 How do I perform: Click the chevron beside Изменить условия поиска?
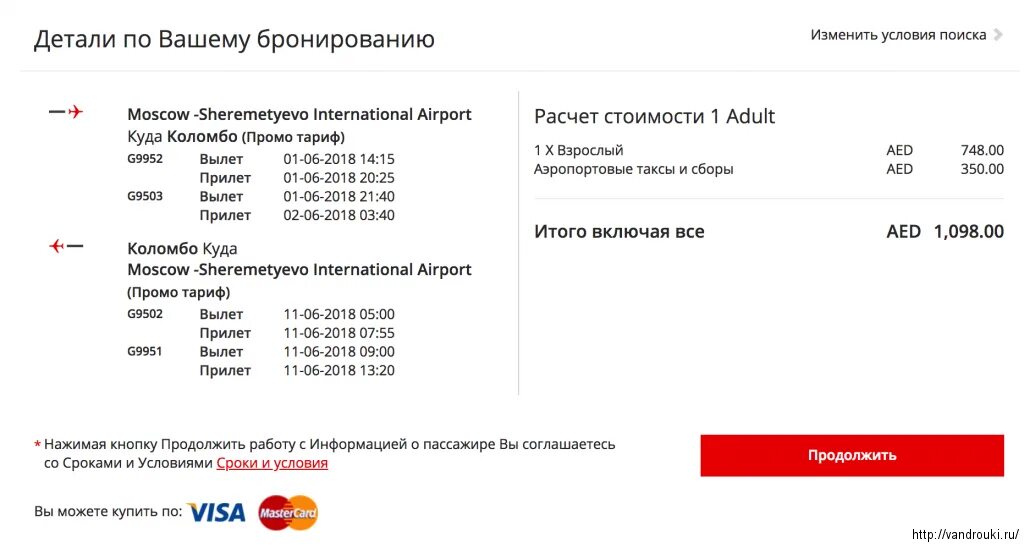(x=998, y=35)
